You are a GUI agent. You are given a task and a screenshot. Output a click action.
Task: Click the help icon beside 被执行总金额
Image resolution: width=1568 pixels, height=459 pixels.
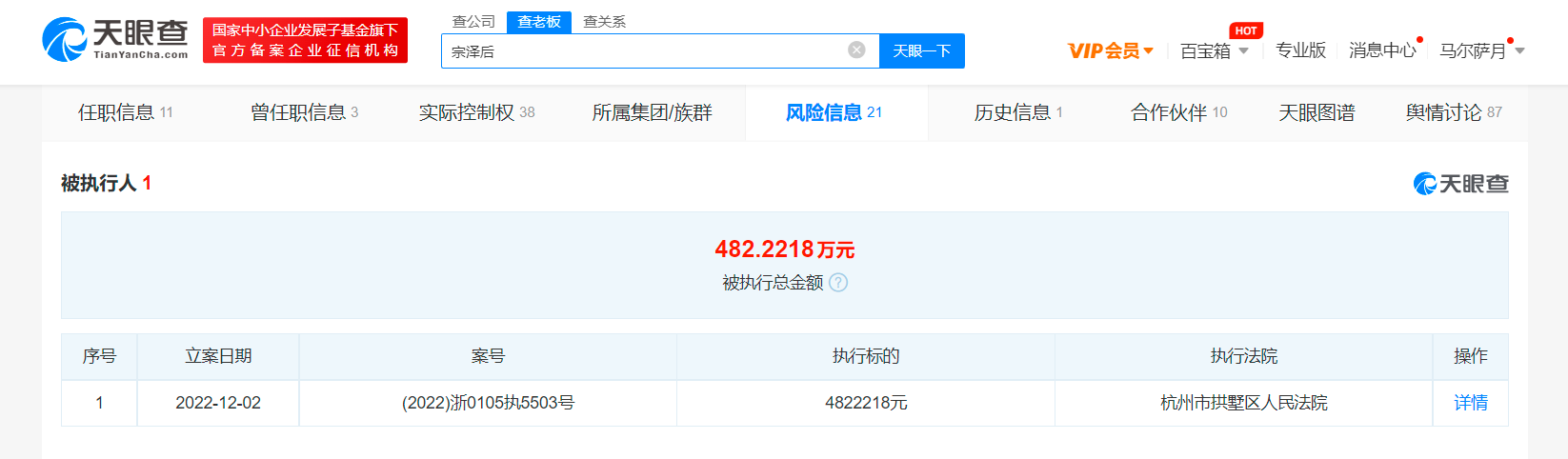click(838, 283)
